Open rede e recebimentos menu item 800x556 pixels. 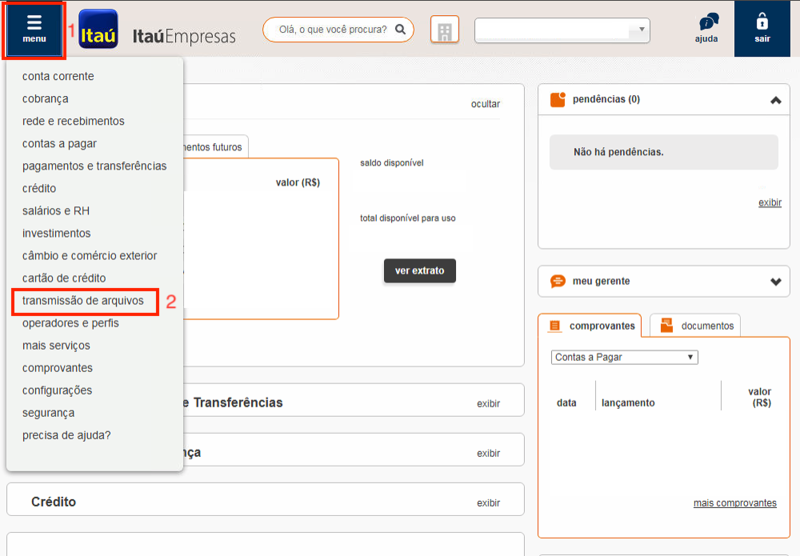pos(73,121)
